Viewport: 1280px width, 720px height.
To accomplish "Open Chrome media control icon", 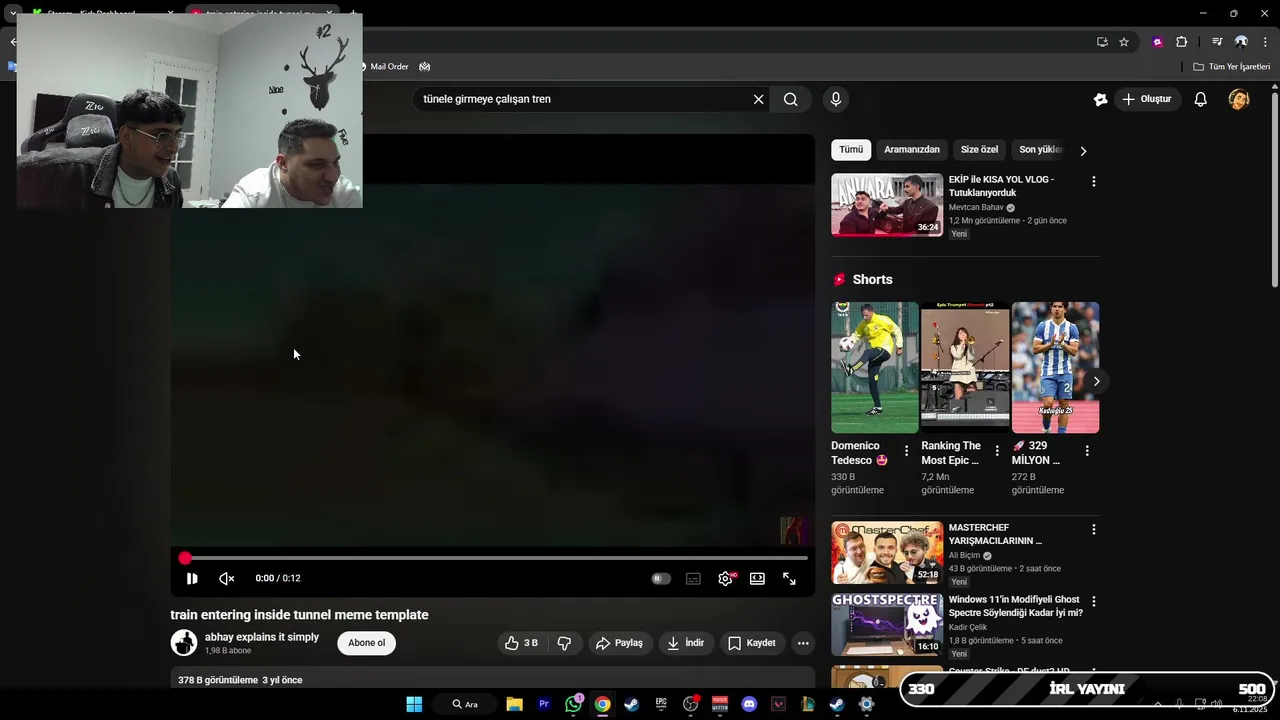I will point(1217,42).
